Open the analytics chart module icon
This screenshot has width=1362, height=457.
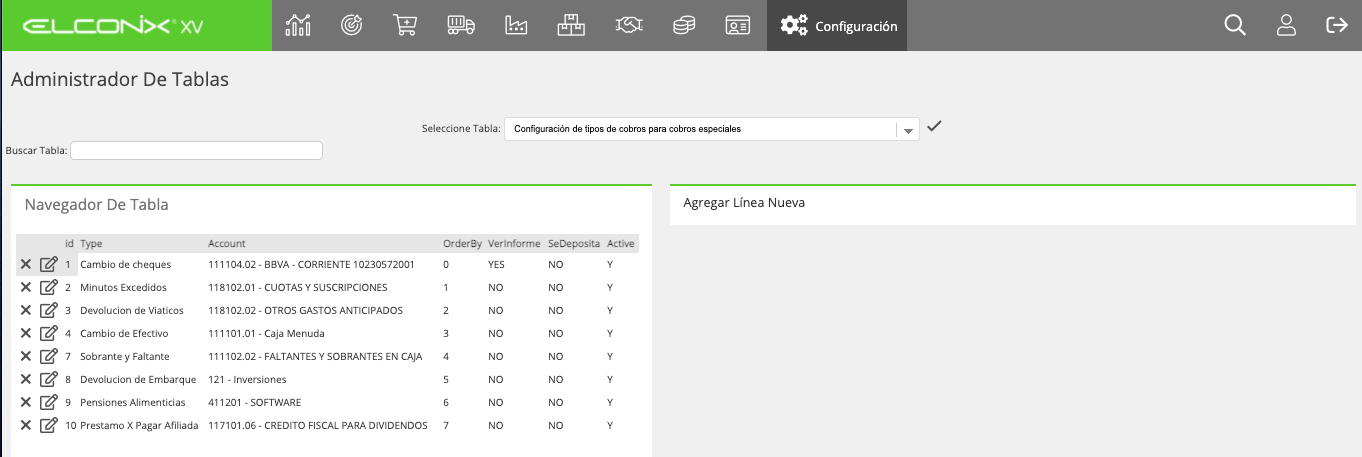298,25
